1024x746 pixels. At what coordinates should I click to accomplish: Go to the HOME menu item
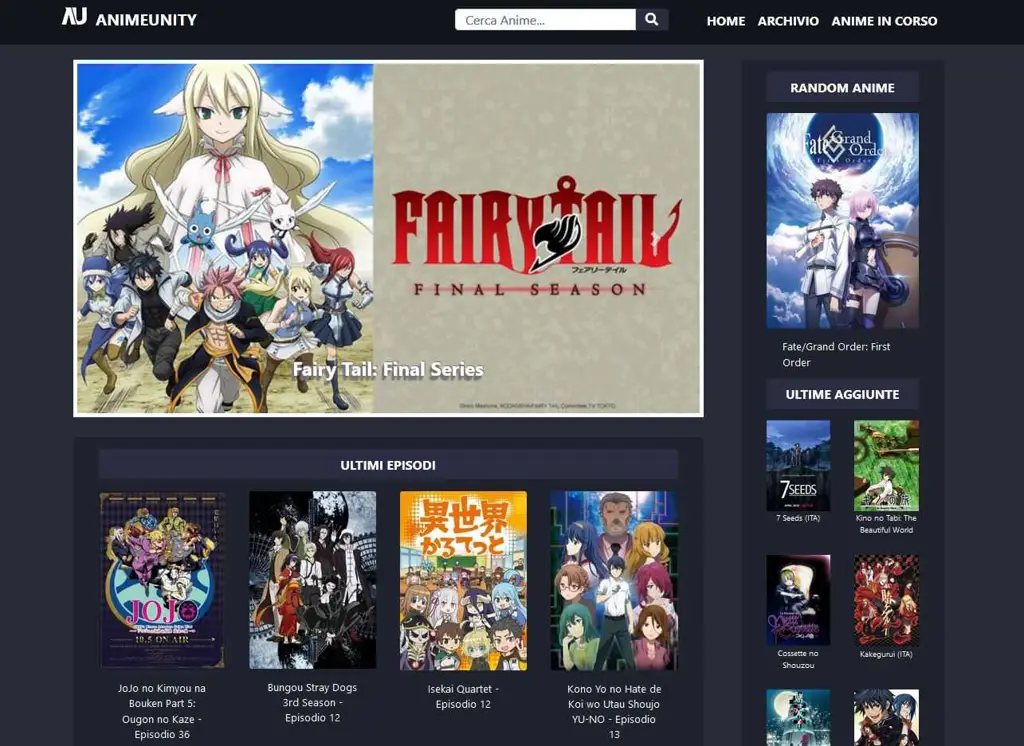[x=726, y=21]
